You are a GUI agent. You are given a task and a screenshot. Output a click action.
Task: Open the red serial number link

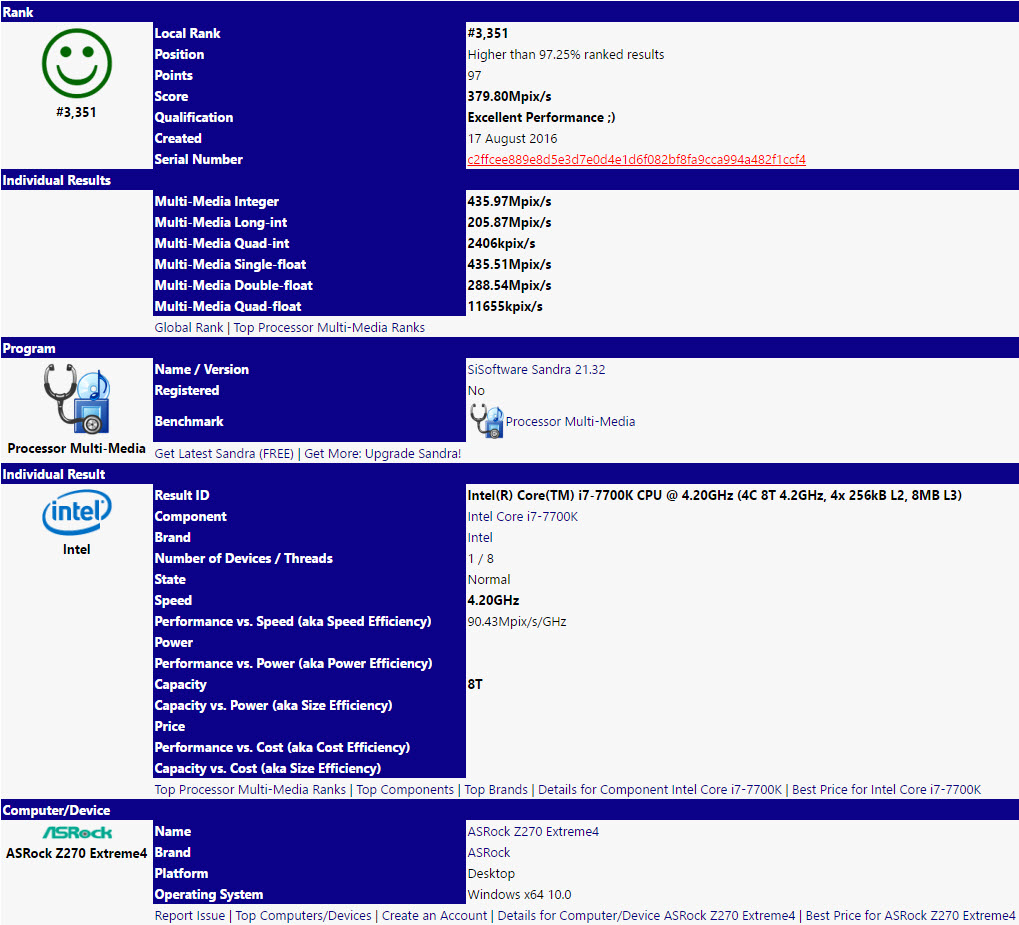(636, 159)
